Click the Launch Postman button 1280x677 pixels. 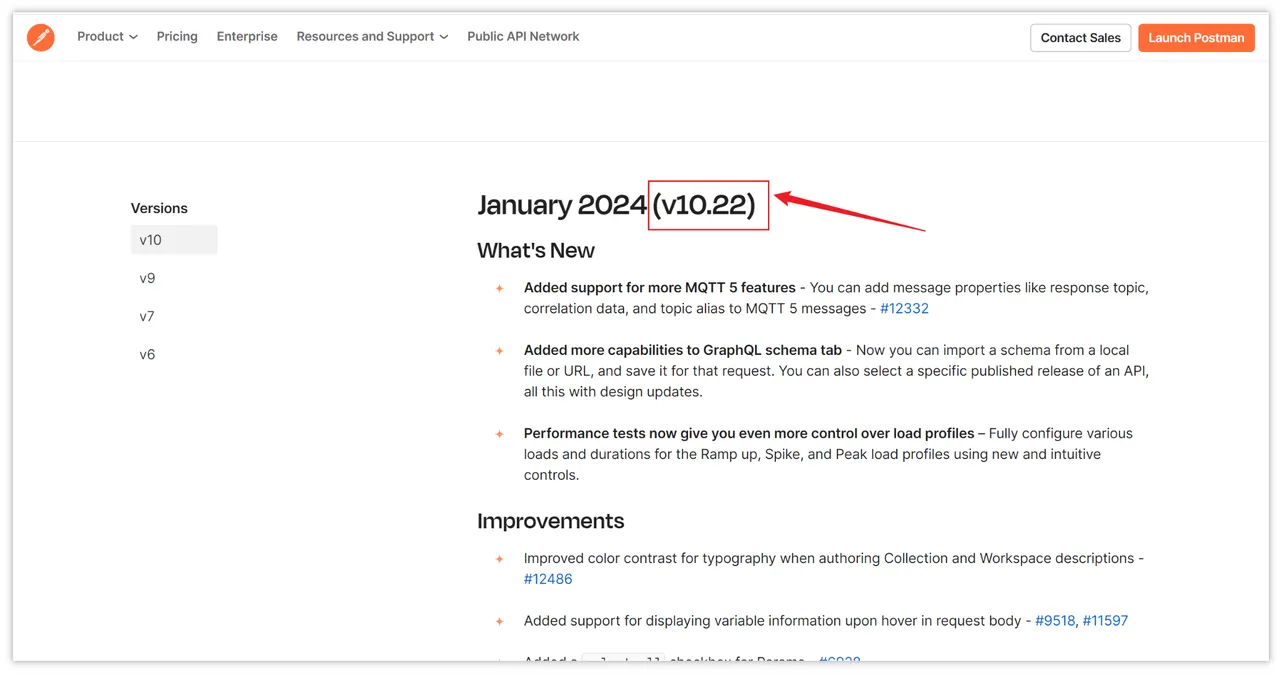tap(1196, 38)
